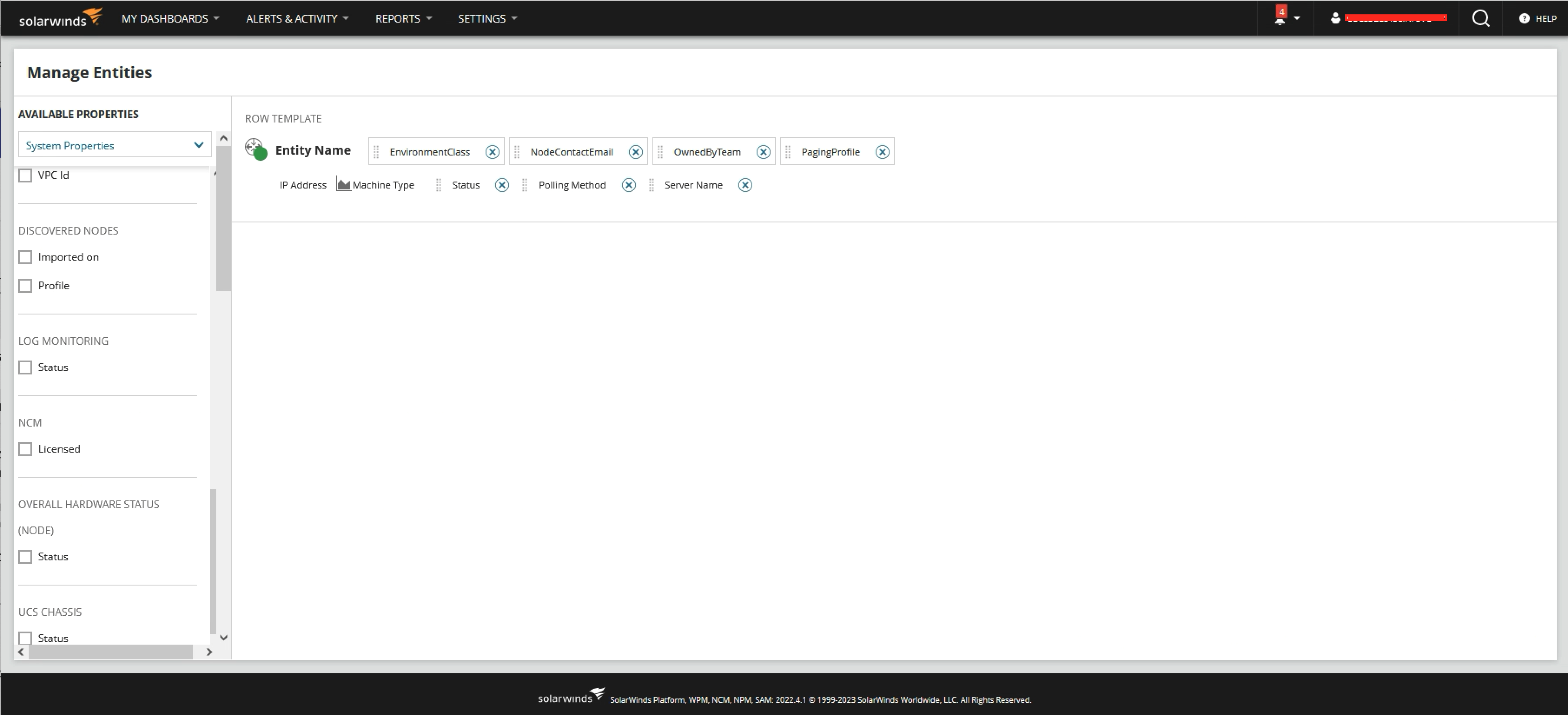Expand the My Dashboards menu
This screenshot has height=715, width=1568.
(x=170, y=18)
